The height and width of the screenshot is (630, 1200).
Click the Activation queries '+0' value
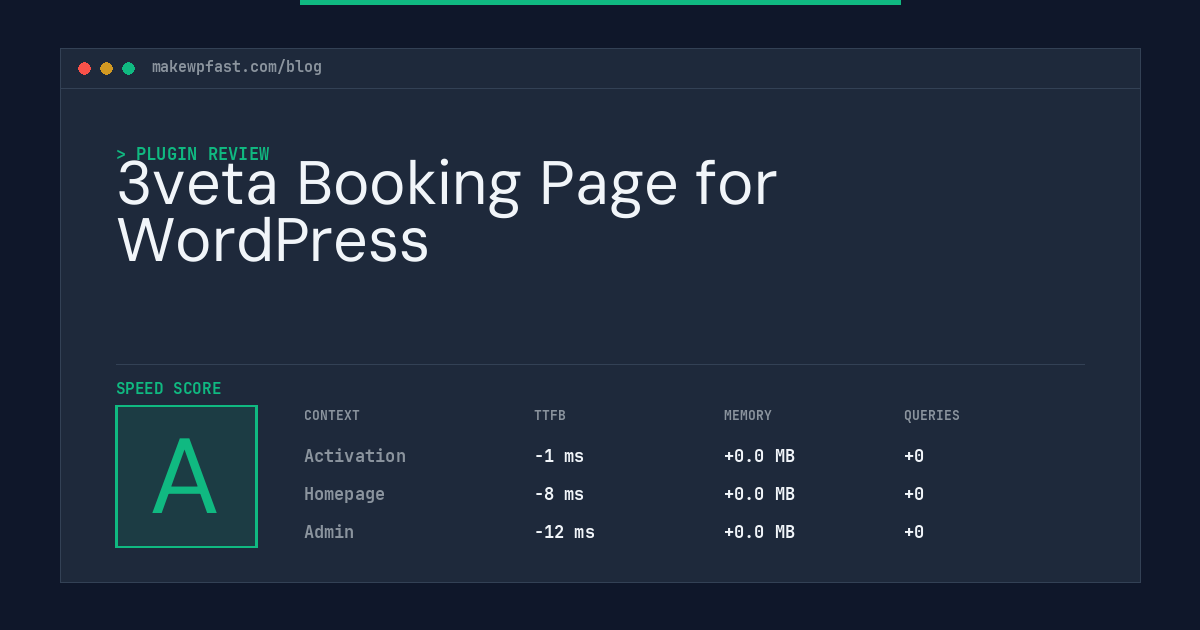click(914, 456)
